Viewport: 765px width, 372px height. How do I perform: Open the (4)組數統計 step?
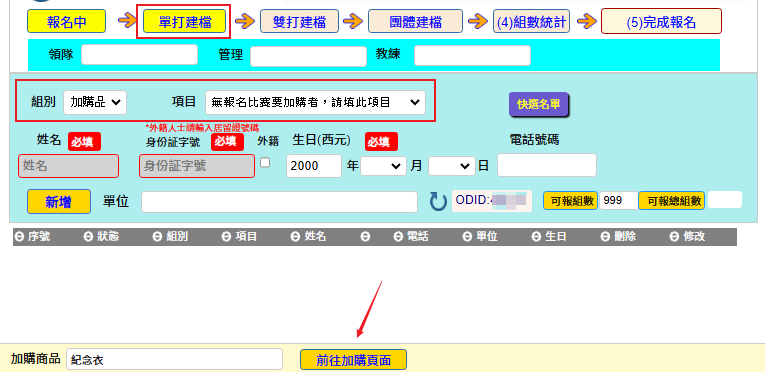[531, 22]
